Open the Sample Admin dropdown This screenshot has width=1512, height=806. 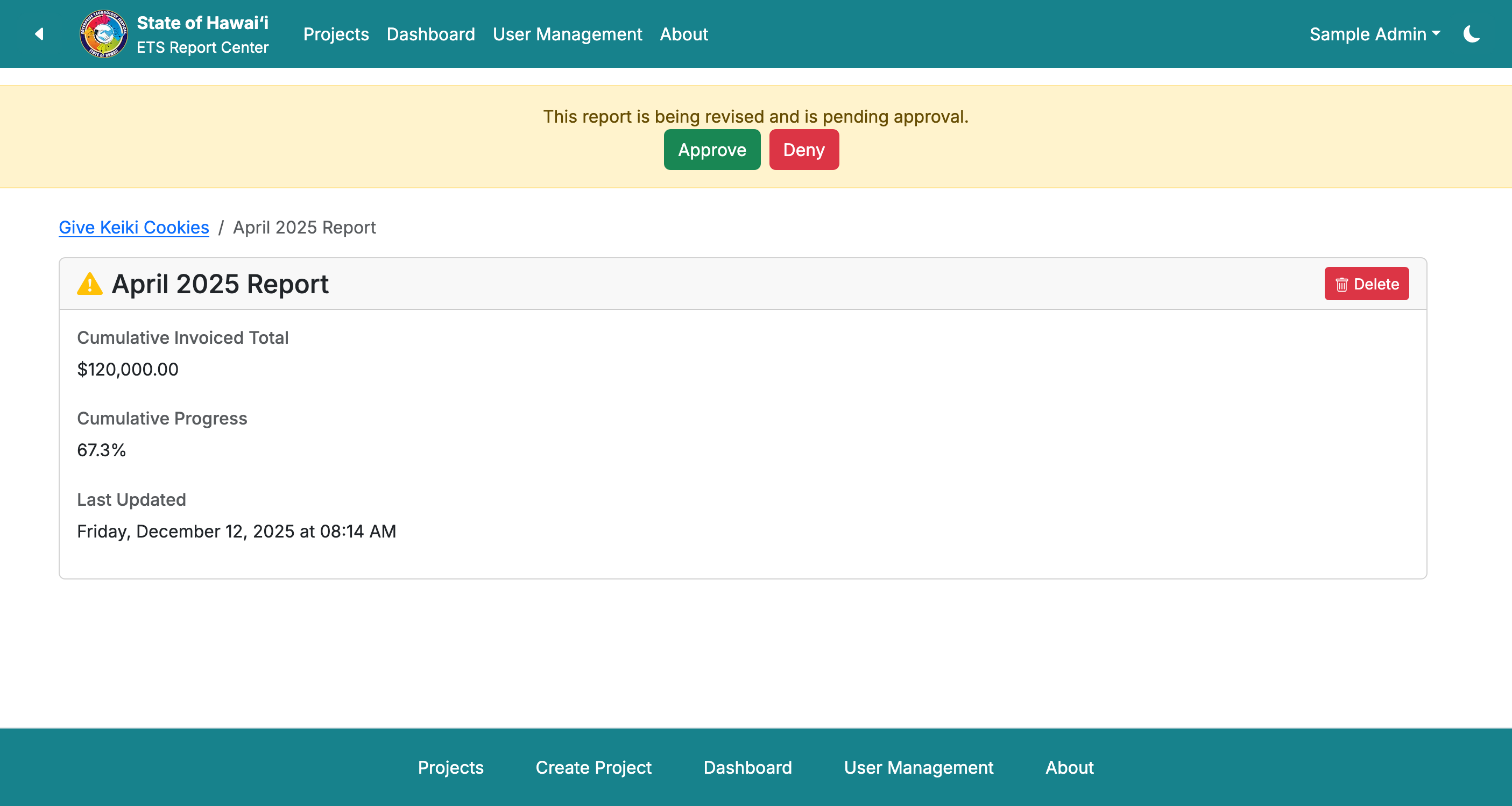(1374, 34)
